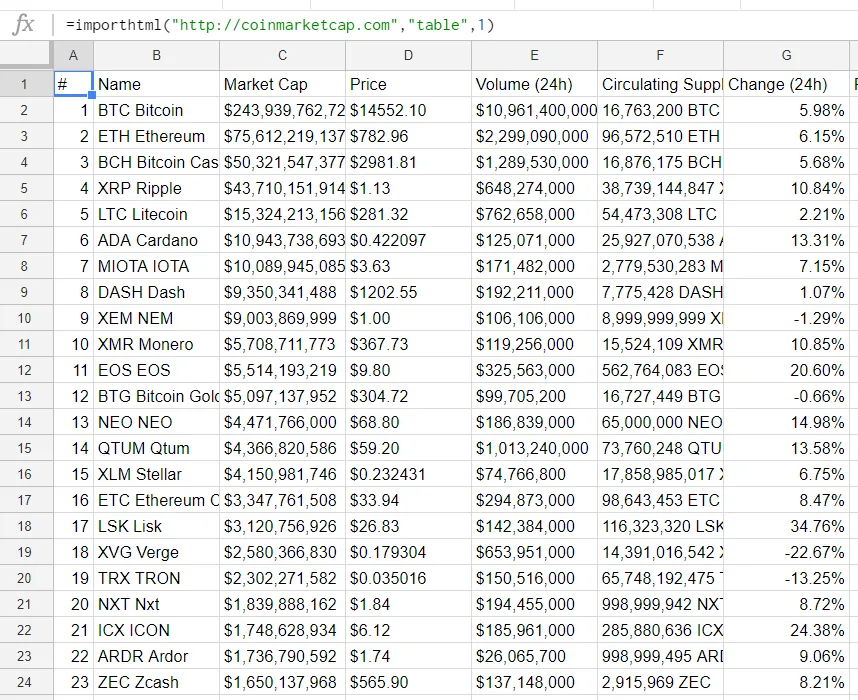Click the supply cell '65,000,000 NEO'
This screenshot has height=700, width=858.
click(x=660, y=423)
